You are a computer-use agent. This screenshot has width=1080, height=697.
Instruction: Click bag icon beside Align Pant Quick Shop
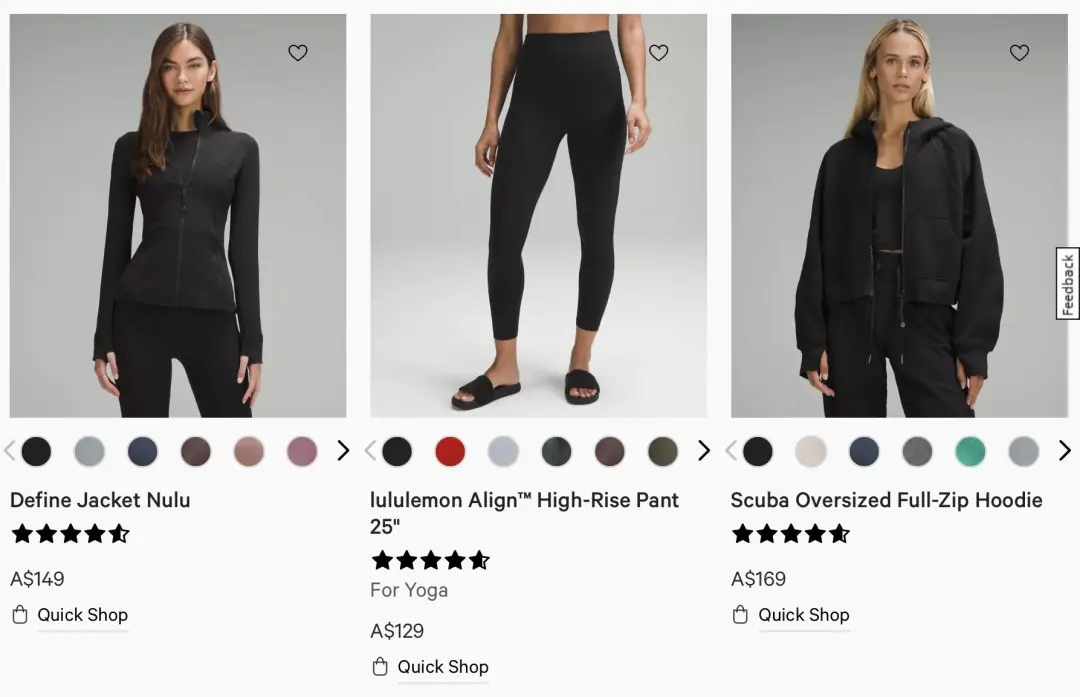click(380, 667)
